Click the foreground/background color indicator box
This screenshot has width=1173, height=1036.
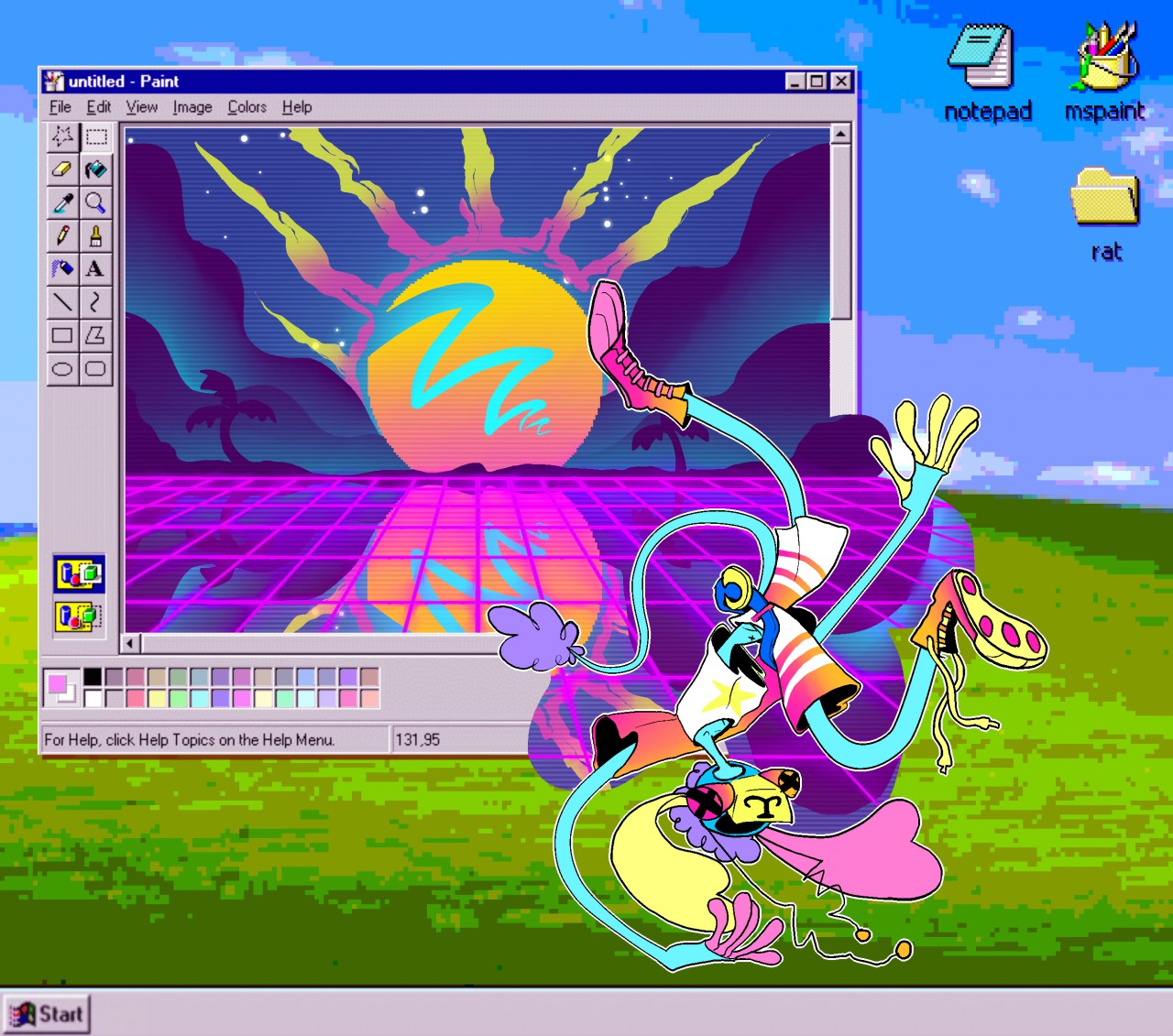tap(62, 688)
